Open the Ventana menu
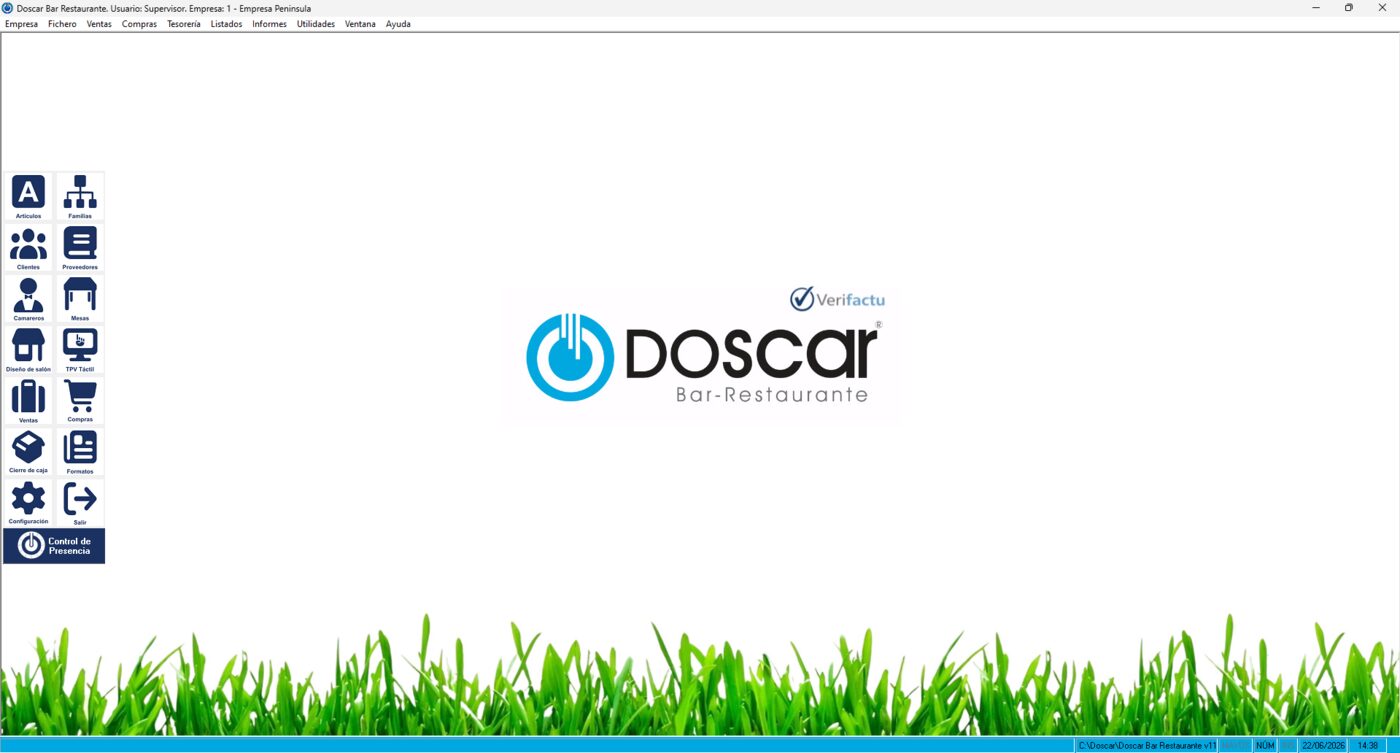The width and height of the screenshot is (1400, 753). click(x=360, y=24)
